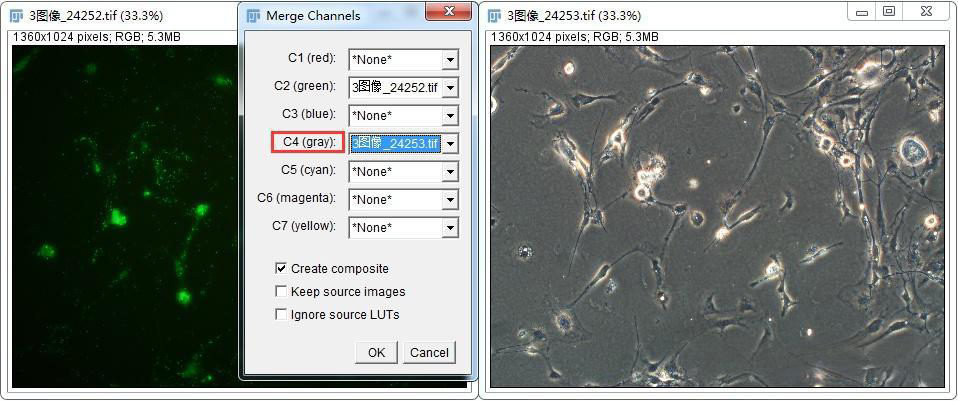The image size is (958, 401).
Task: Enable Keep source images option
Action: click(x=281, y=291)
